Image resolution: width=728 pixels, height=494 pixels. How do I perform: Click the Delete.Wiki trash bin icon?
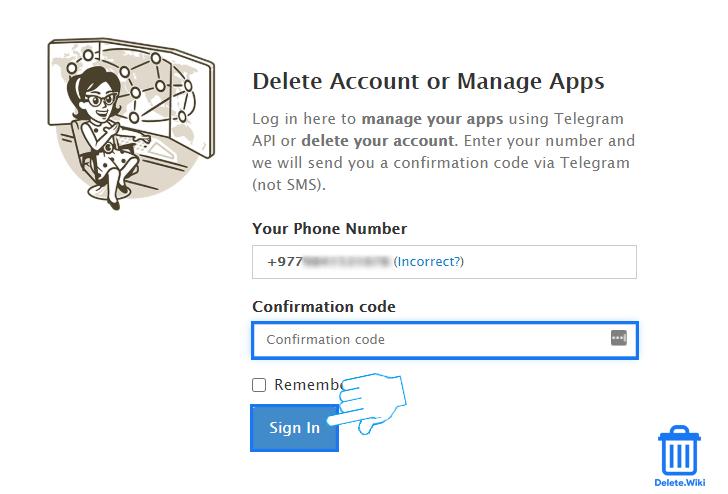click(x=679, y=452)
